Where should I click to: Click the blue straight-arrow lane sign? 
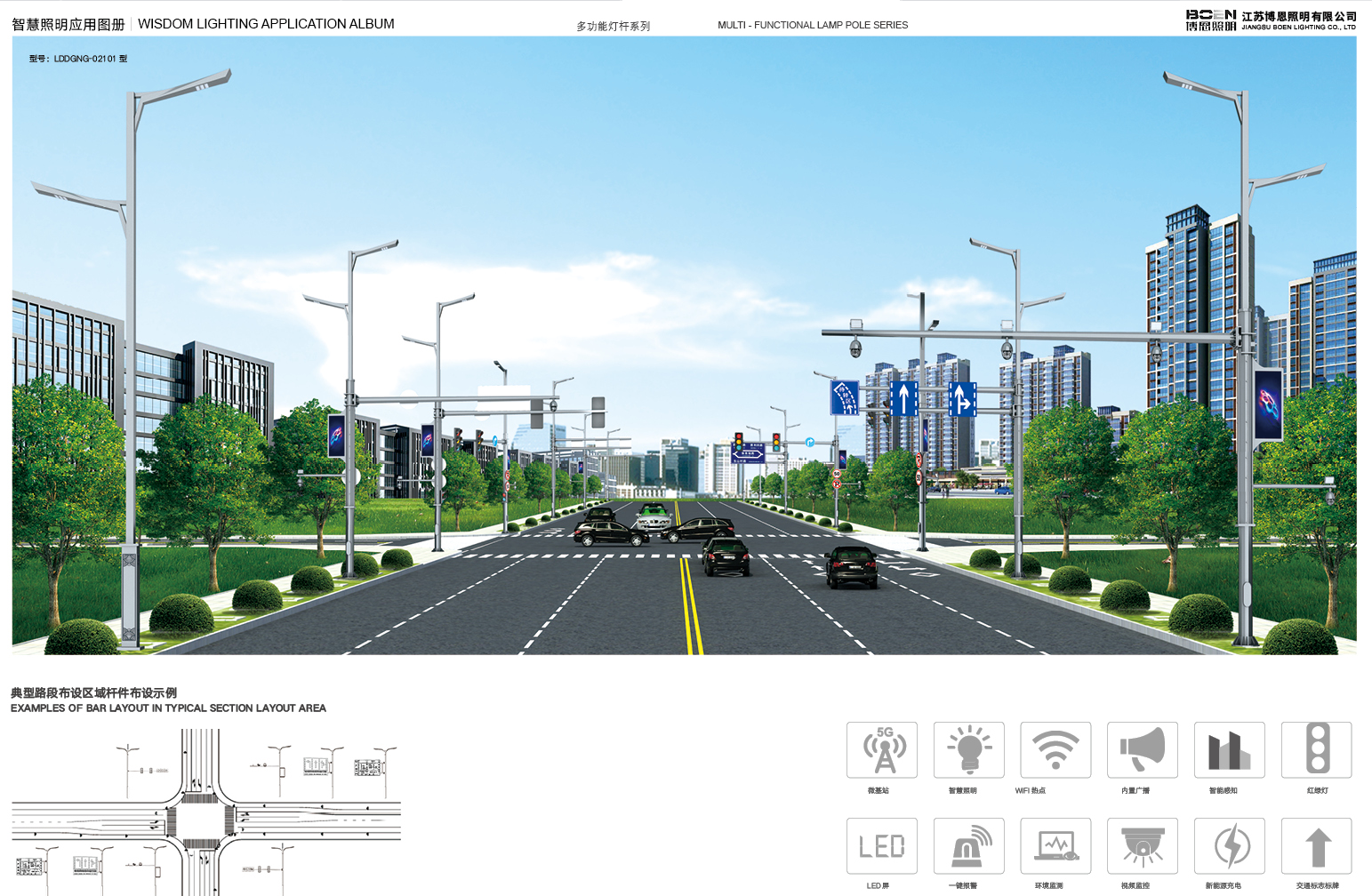[x=903, y=398]
